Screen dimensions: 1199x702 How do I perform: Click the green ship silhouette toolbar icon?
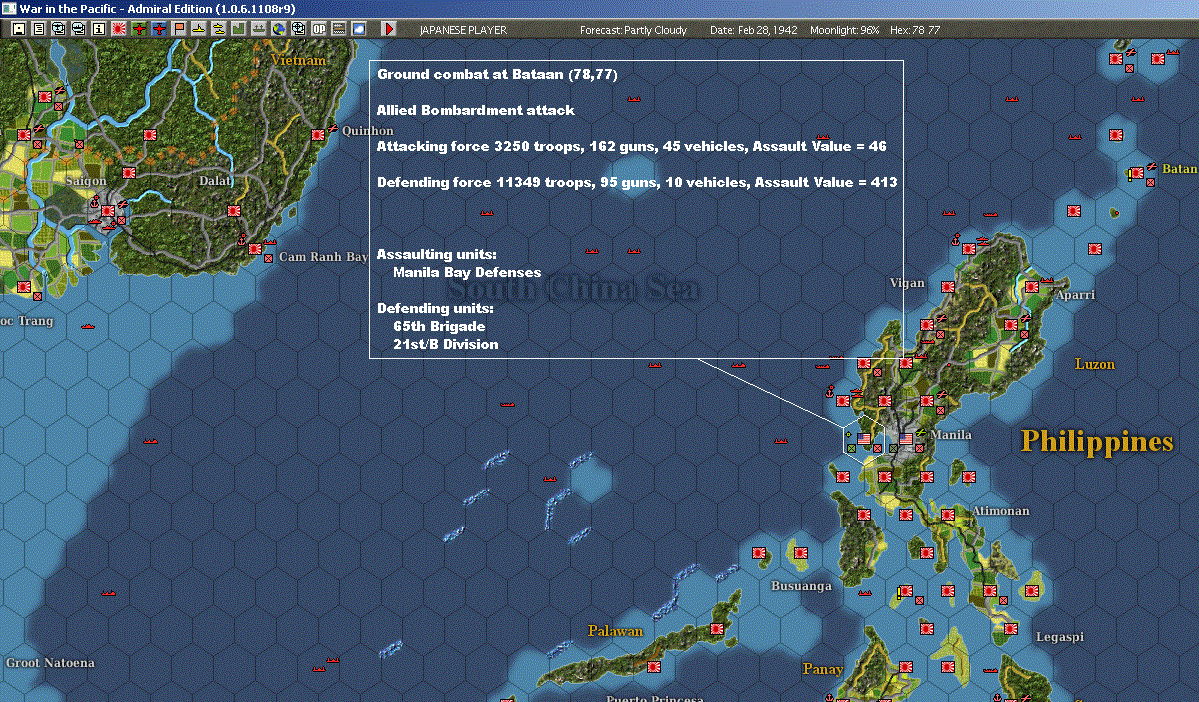(258, 29)
